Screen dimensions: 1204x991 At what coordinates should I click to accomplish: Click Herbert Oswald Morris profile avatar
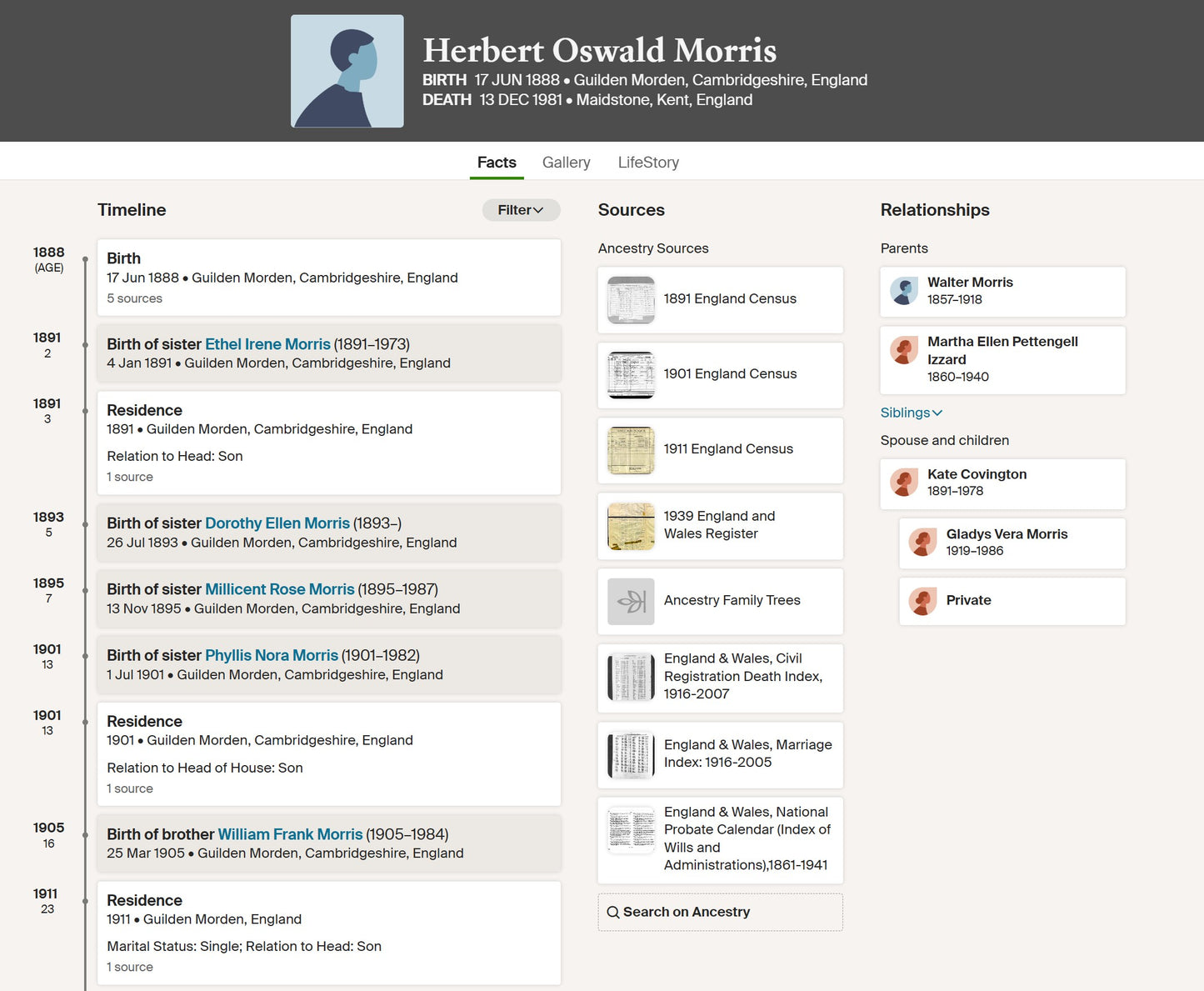click(x=347, y=71)
